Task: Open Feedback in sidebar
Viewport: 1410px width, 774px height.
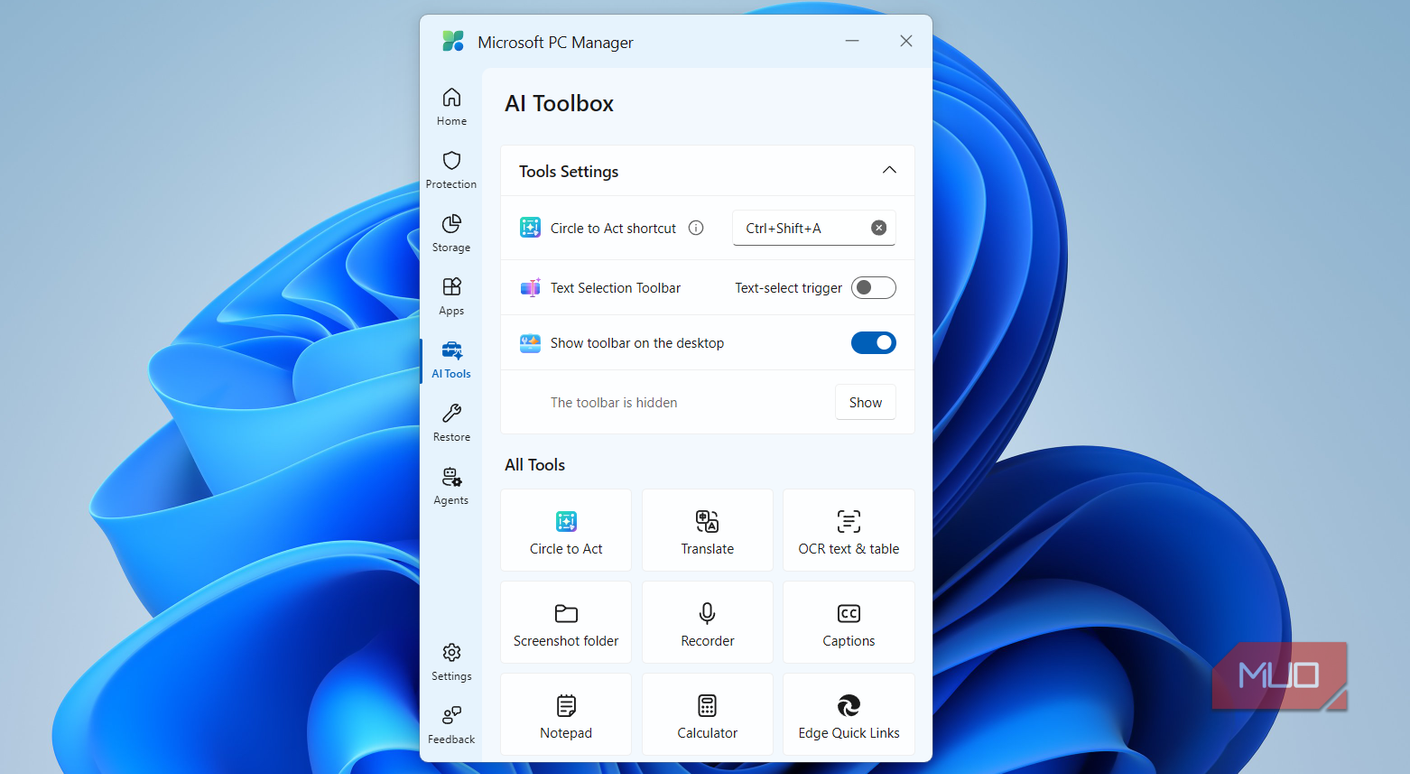Action: (x=451, y=724)
